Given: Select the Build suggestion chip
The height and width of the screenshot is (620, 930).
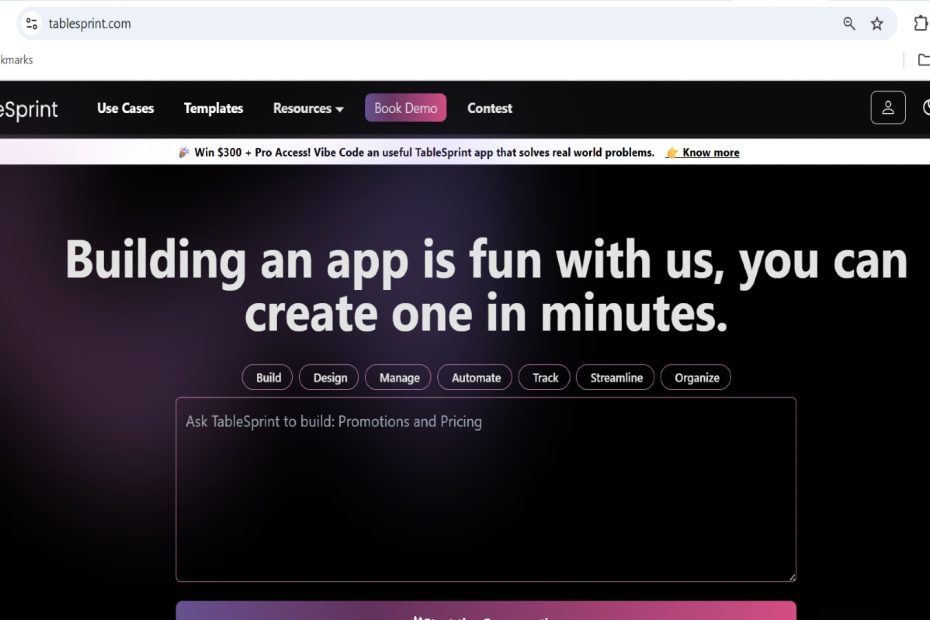Looking at the screenshot, I should coord(267,377).
